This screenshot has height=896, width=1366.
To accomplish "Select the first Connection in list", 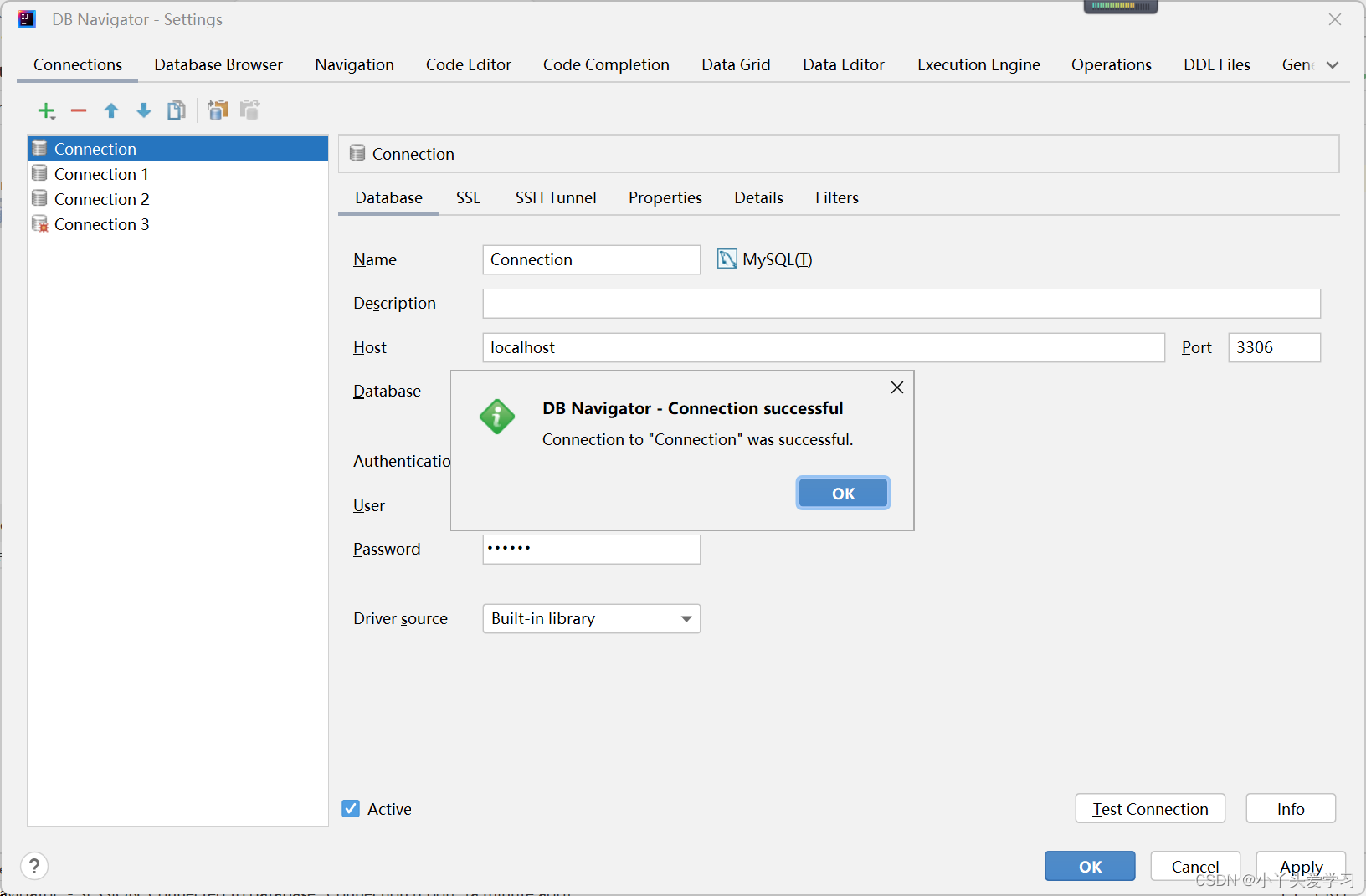I will 177,149.
